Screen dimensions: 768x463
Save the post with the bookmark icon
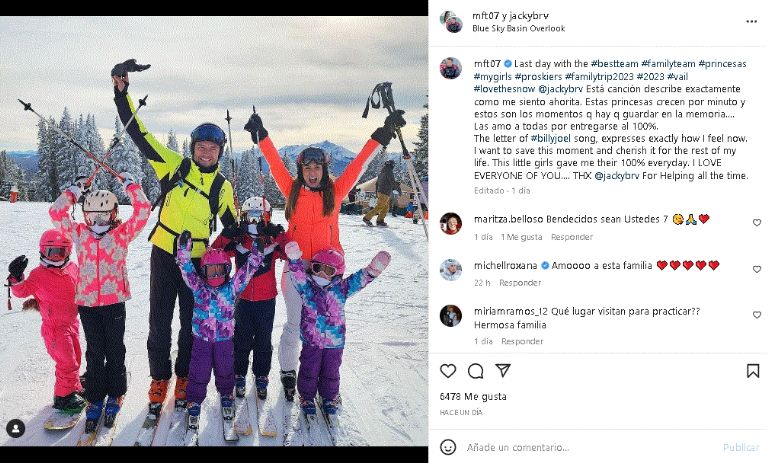tap(753, 371)
